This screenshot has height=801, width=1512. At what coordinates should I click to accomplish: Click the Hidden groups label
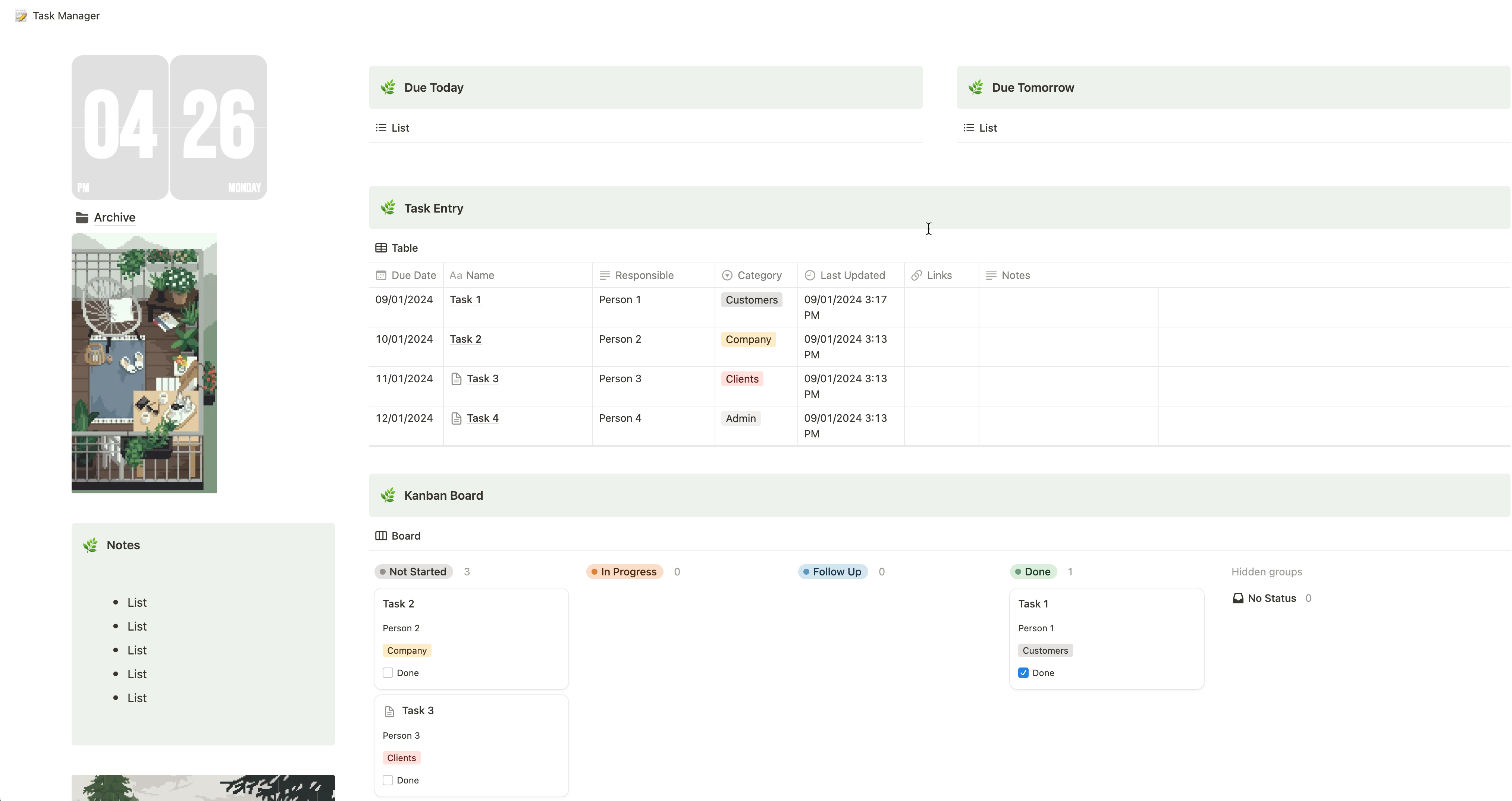click(x=1267, y=572)
